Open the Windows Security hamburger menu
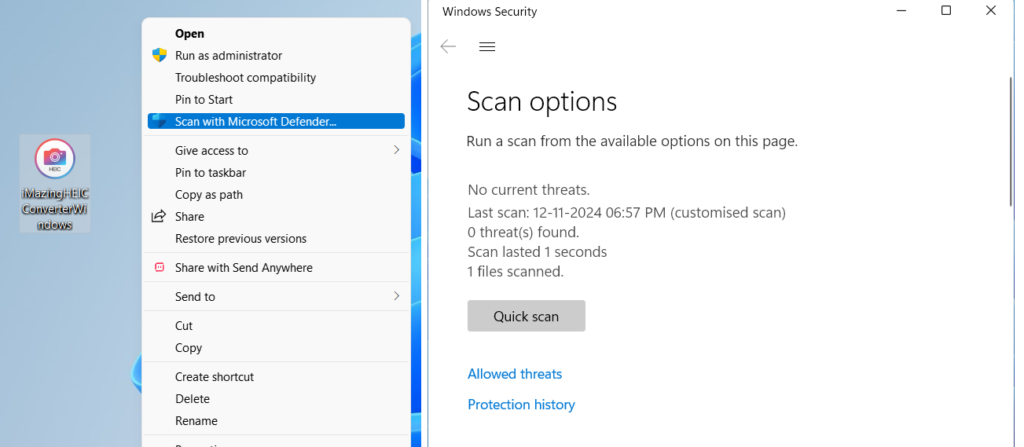 [x=487, y=46]
